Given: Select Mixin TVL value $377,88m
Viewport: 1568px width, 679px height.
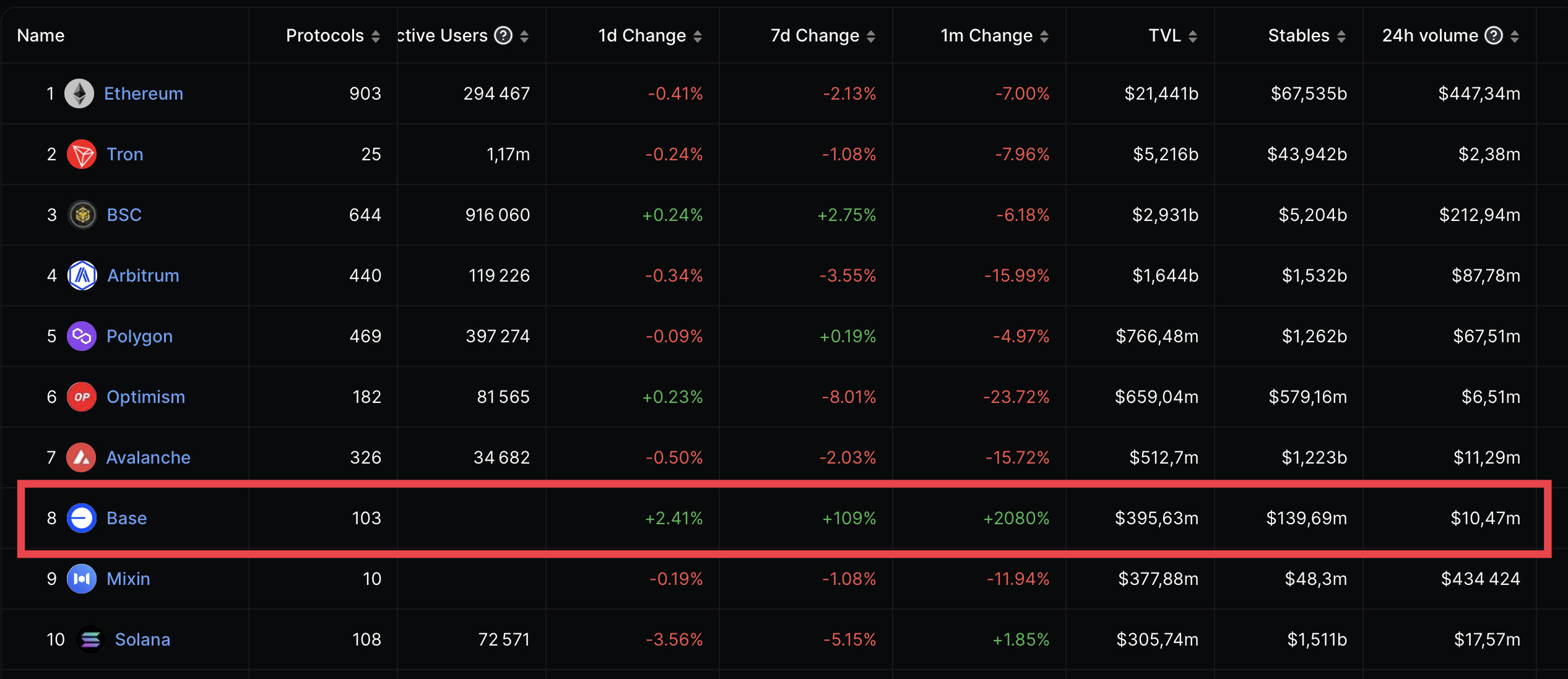Looking at the screenshot, I should (1158, 579).
